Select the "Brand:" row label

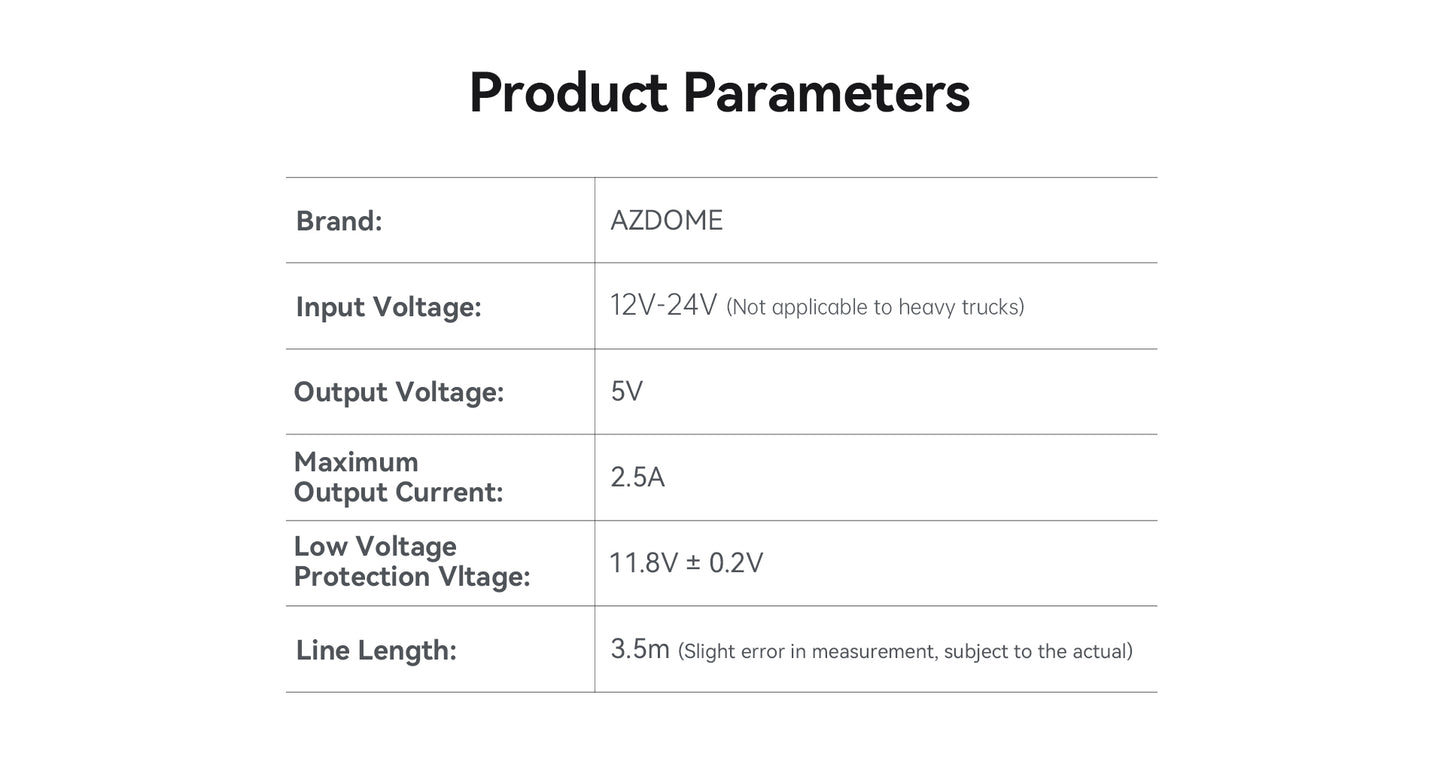(x=339, y=221)
